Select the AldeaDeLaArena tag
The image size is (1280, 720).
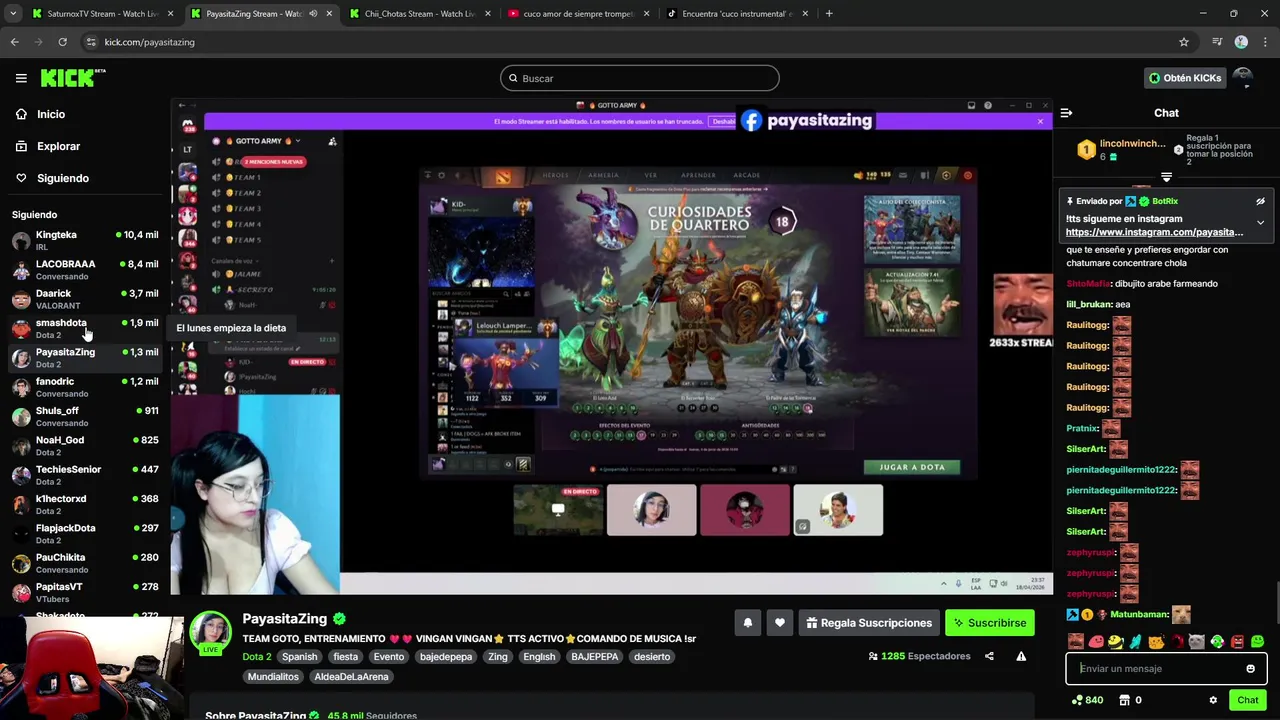[351, 676]
